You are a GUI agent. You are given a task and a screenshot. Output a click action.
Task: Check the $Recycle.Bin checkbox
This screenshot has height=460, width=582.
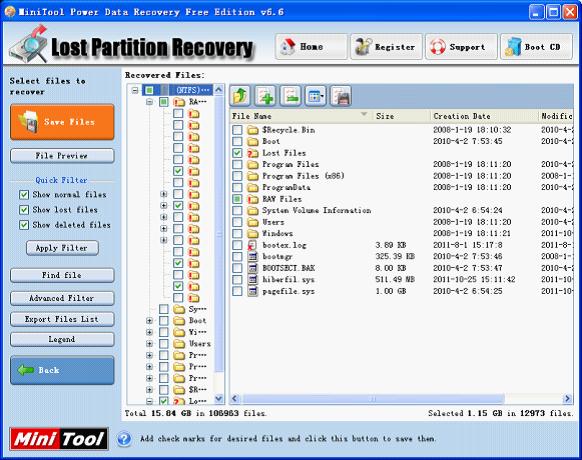[237, 130]
